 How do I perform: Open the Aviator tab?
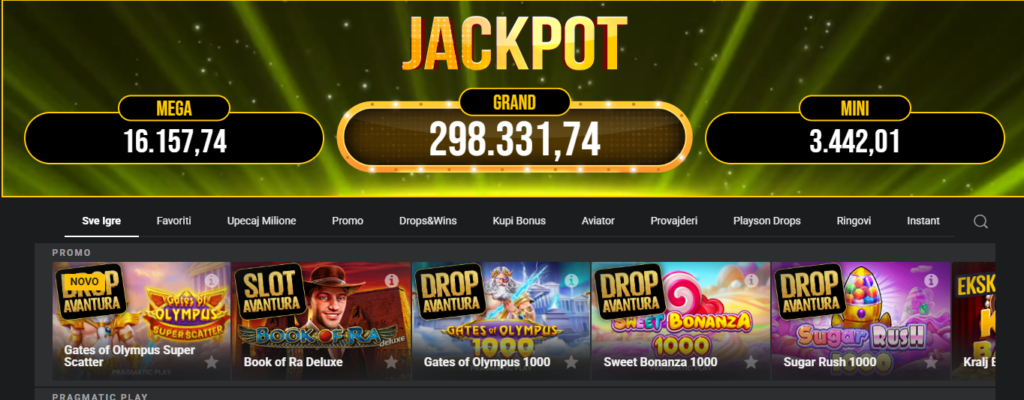598,221
